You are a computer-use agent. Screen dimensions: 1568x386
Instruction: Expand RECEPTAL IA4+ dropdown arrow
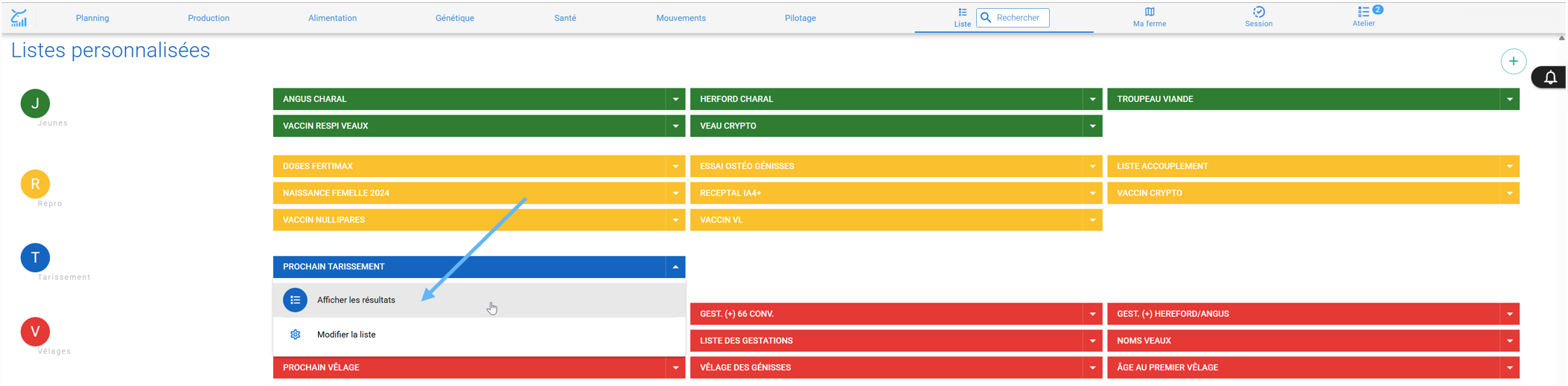(1092, 193)
